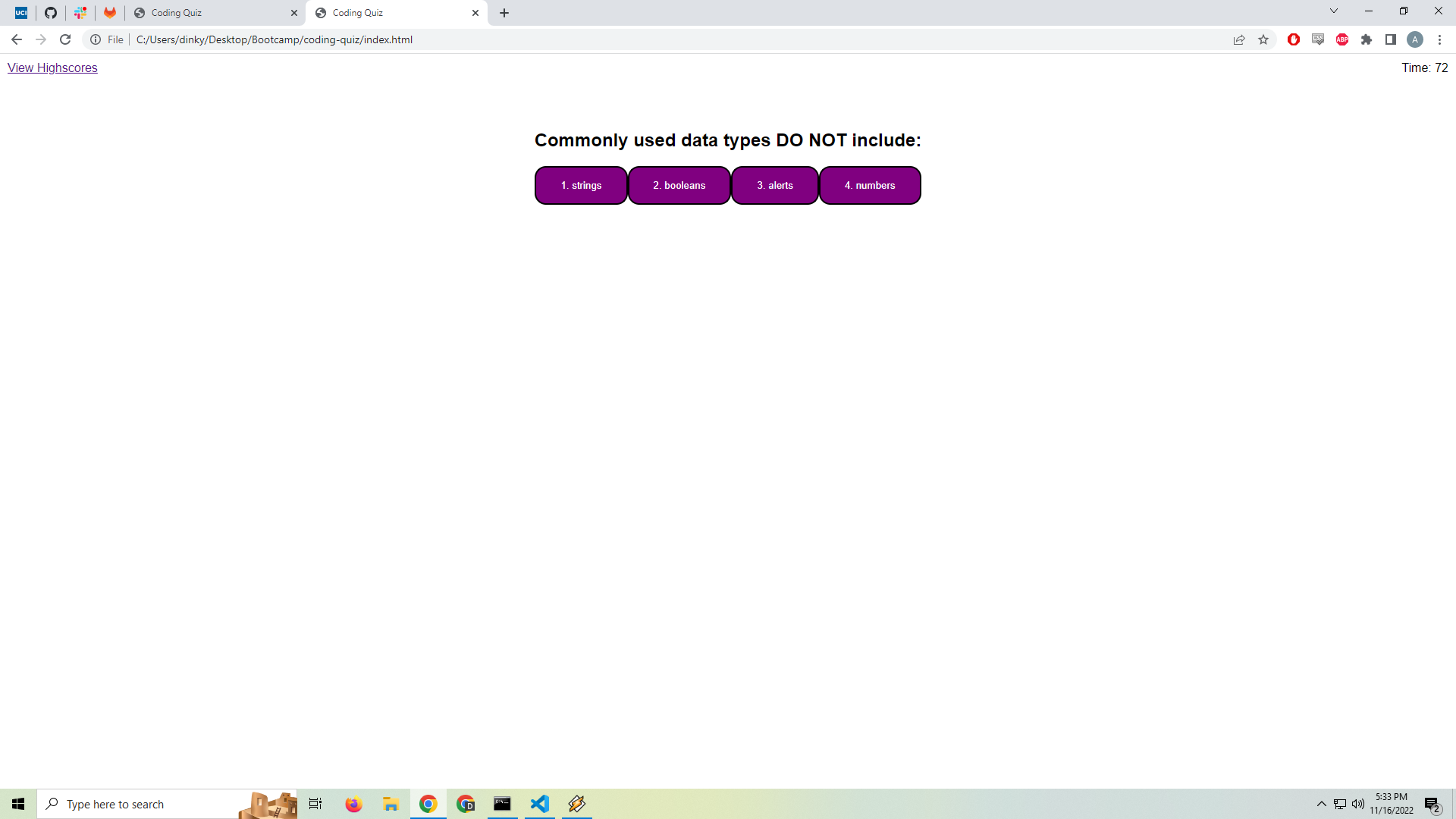Expand the tab search chevron
Viewport: 1456px width, 819px height.
(1334, 11)
